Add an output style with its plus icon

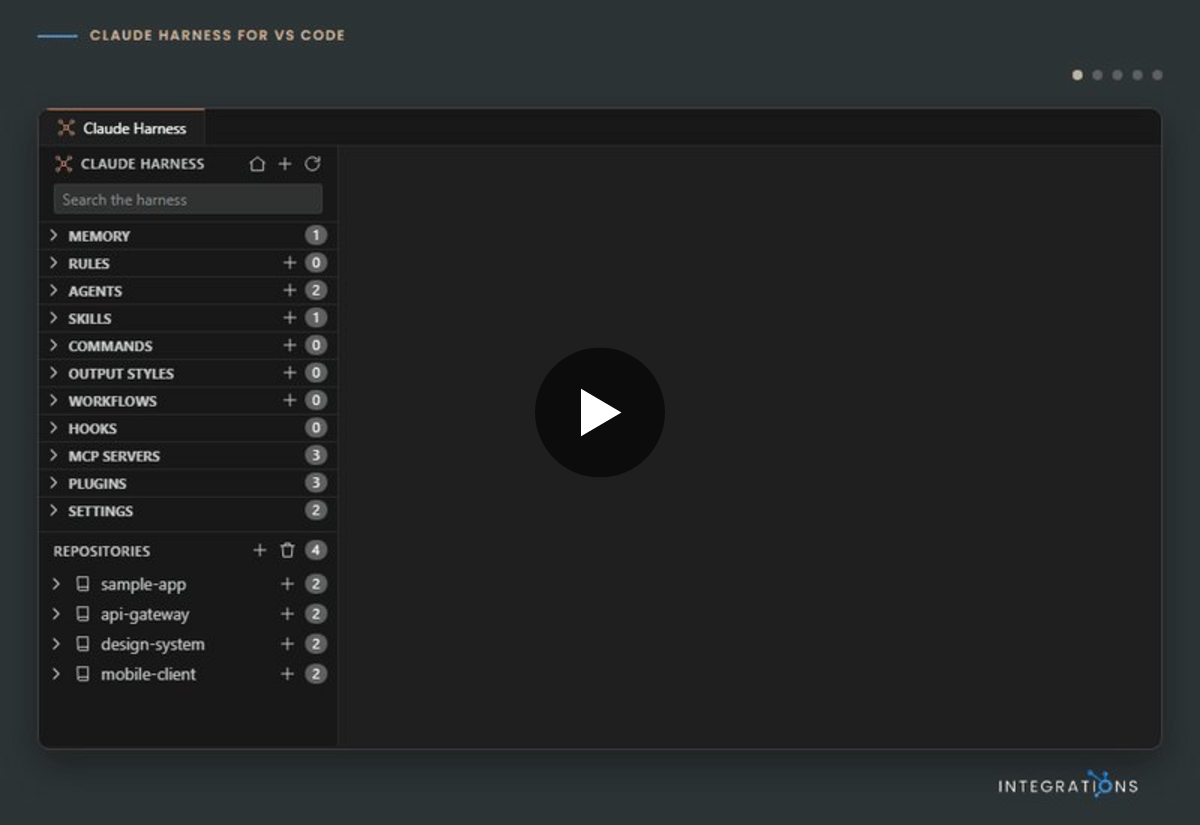(290, 373)
